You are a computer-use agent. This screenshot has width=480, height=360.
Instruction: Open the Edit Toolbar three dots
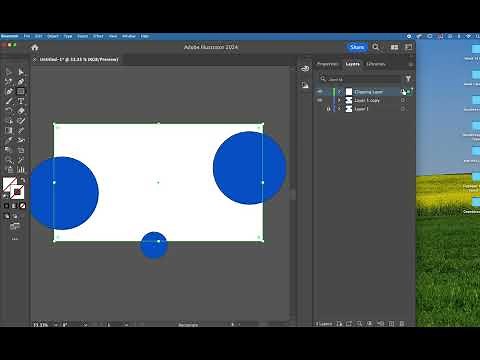[x=15, y=239]
